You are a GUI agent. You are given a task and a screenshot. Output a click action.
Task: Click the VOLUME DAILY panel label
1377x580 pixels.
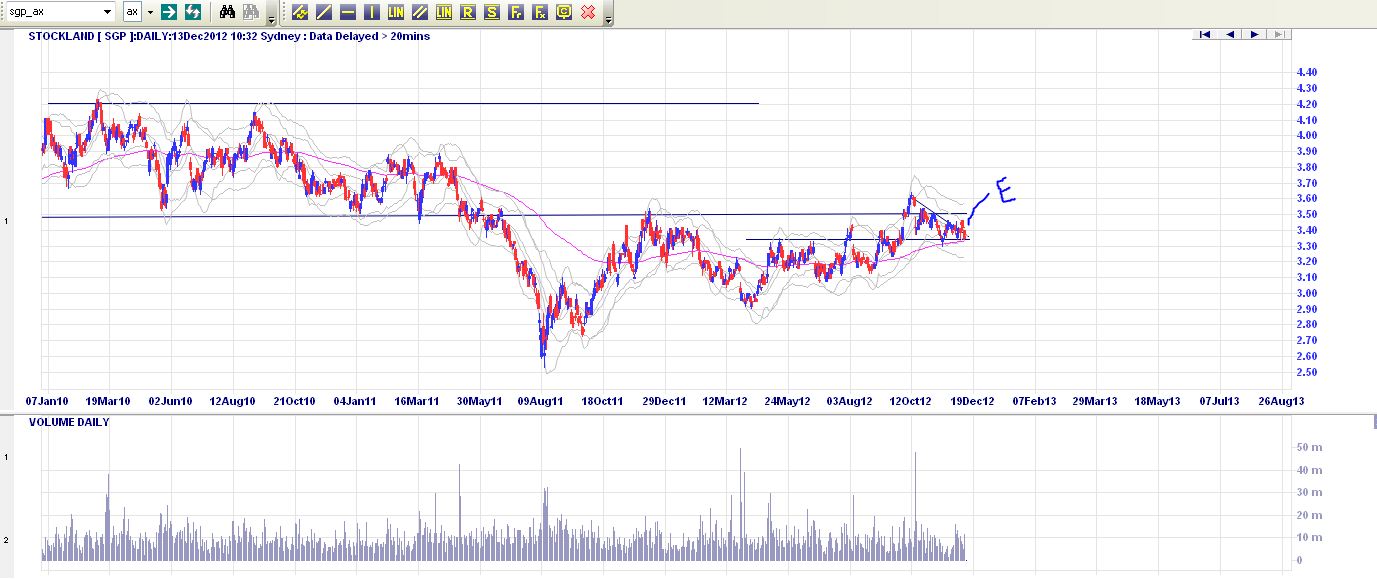tap(69, 422)
